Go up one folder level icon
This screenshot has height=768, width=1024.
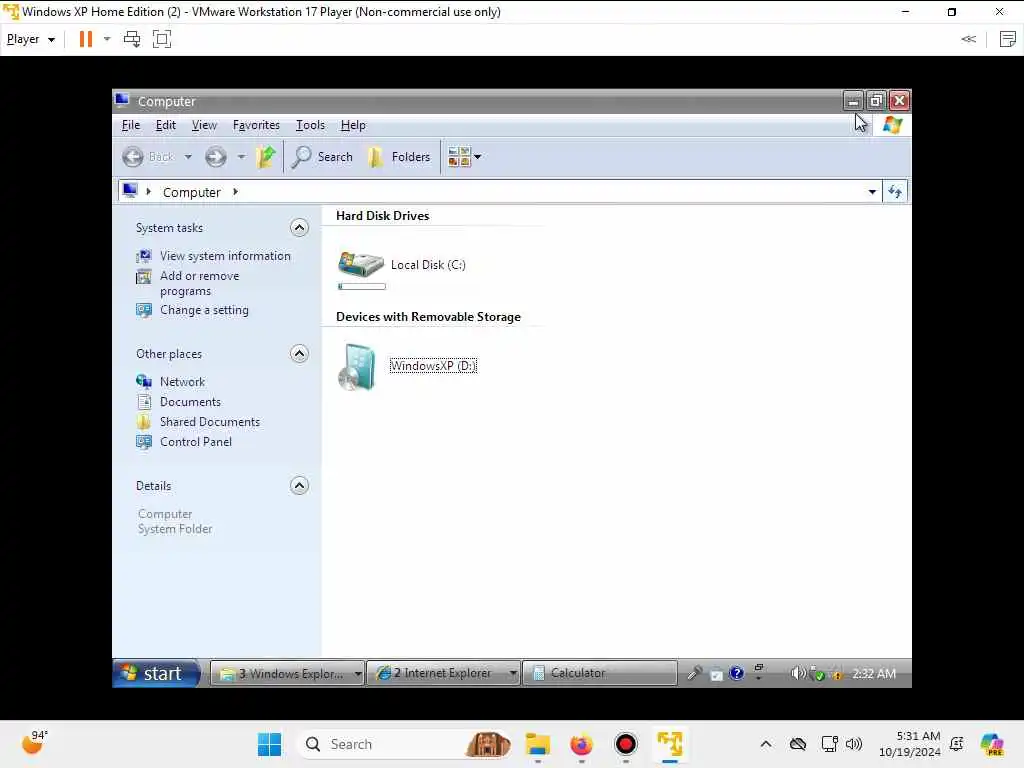point(266,157)
